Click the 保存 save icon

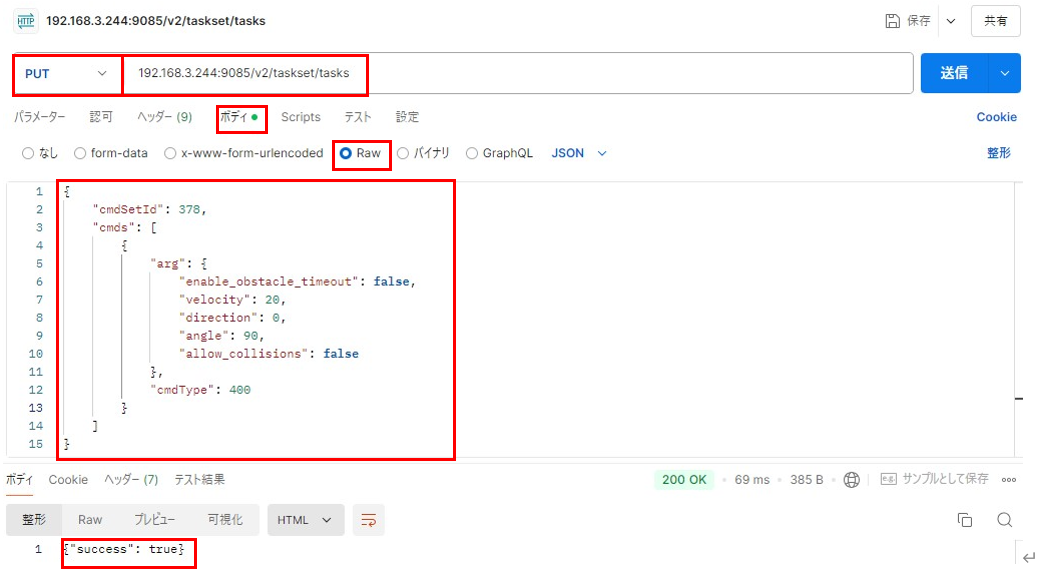[x=893, y=21]
